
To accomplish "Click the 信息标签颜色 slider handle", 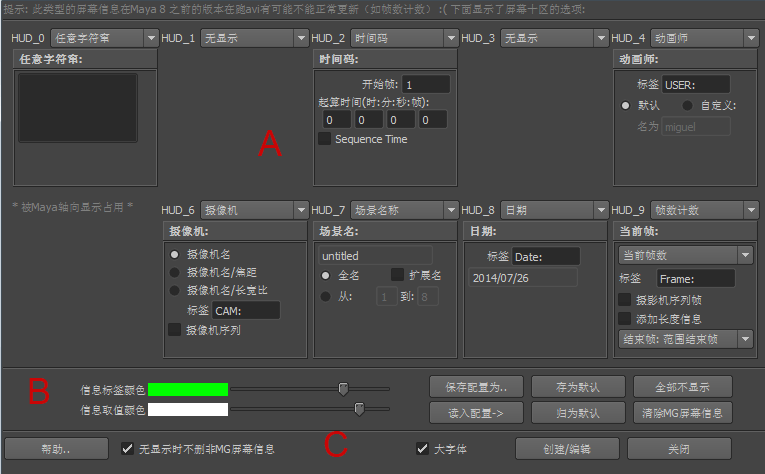I will [343, 389].
